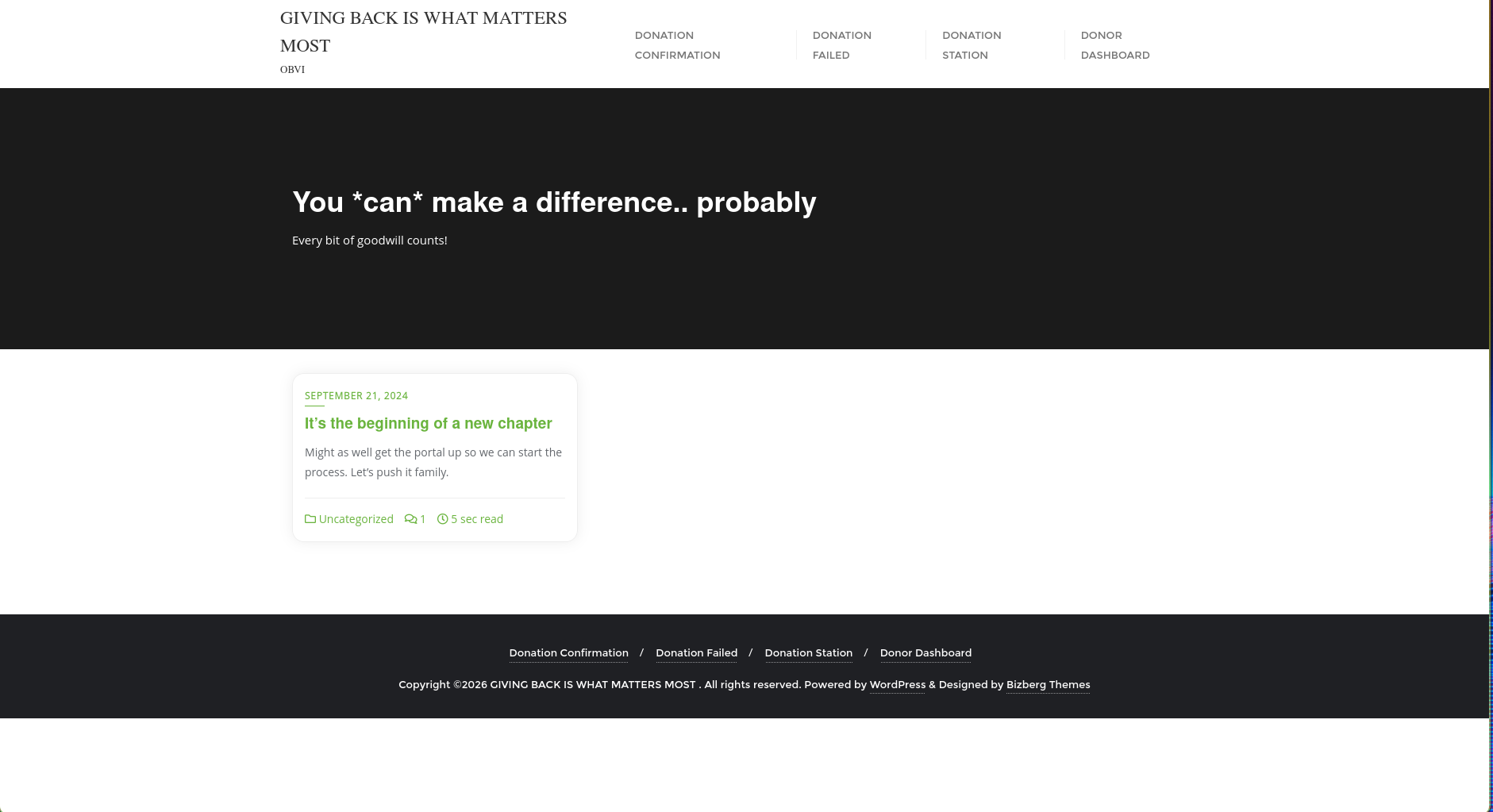This screenshot has width=1493, height=812.
Task: Click the comment bubble icon on the post
Action: point(410,518)
